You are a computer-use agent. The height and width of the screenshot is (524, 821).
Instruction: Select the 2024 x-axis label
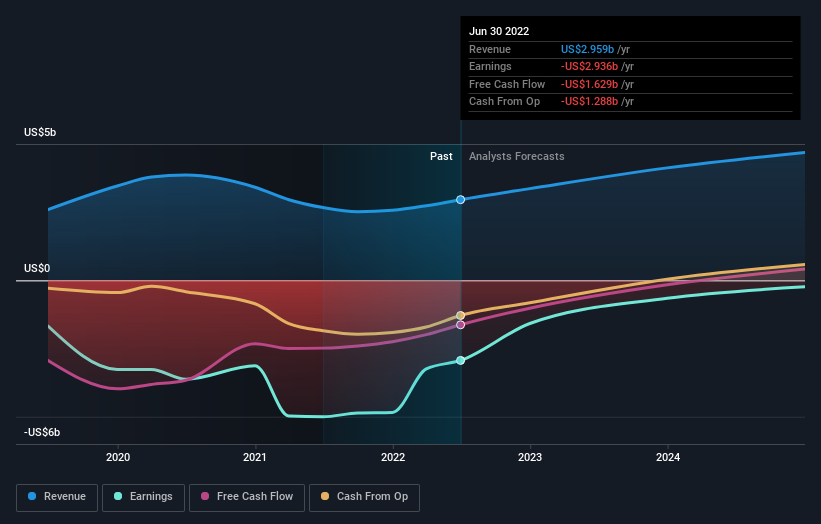(668, 457)
